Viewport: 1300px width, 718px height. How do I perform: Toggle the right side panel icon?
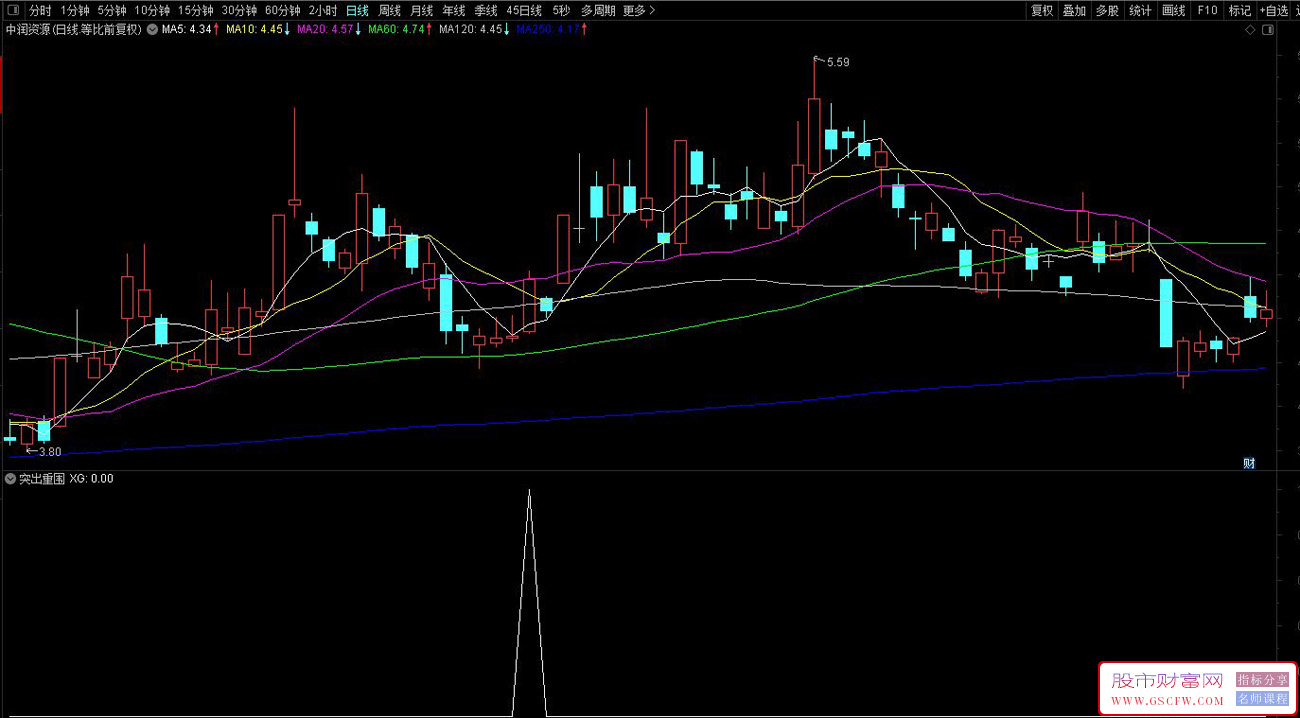pos(1267,30)
